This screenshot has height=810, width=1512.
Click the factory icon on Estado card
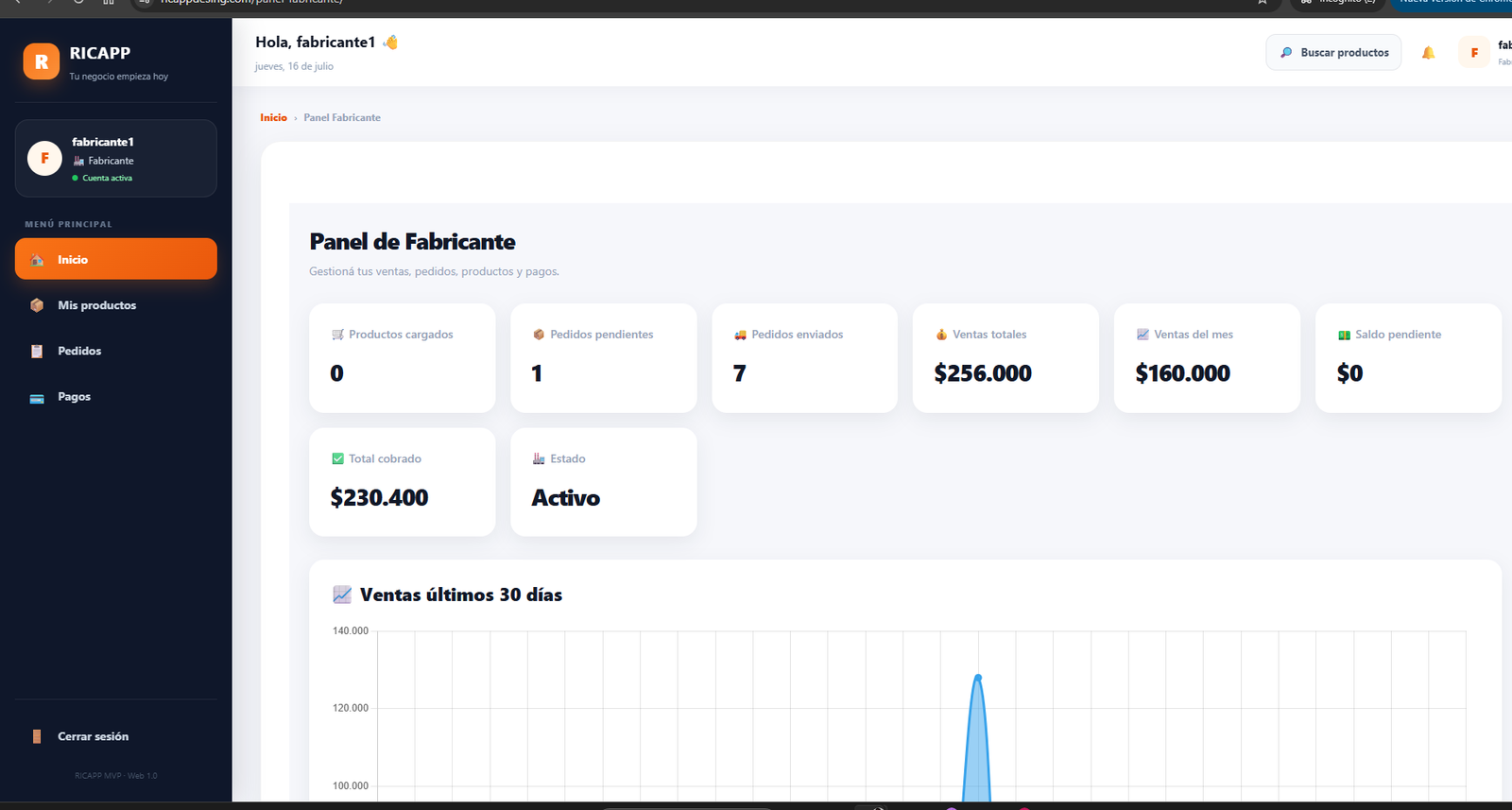coord(539,458)
